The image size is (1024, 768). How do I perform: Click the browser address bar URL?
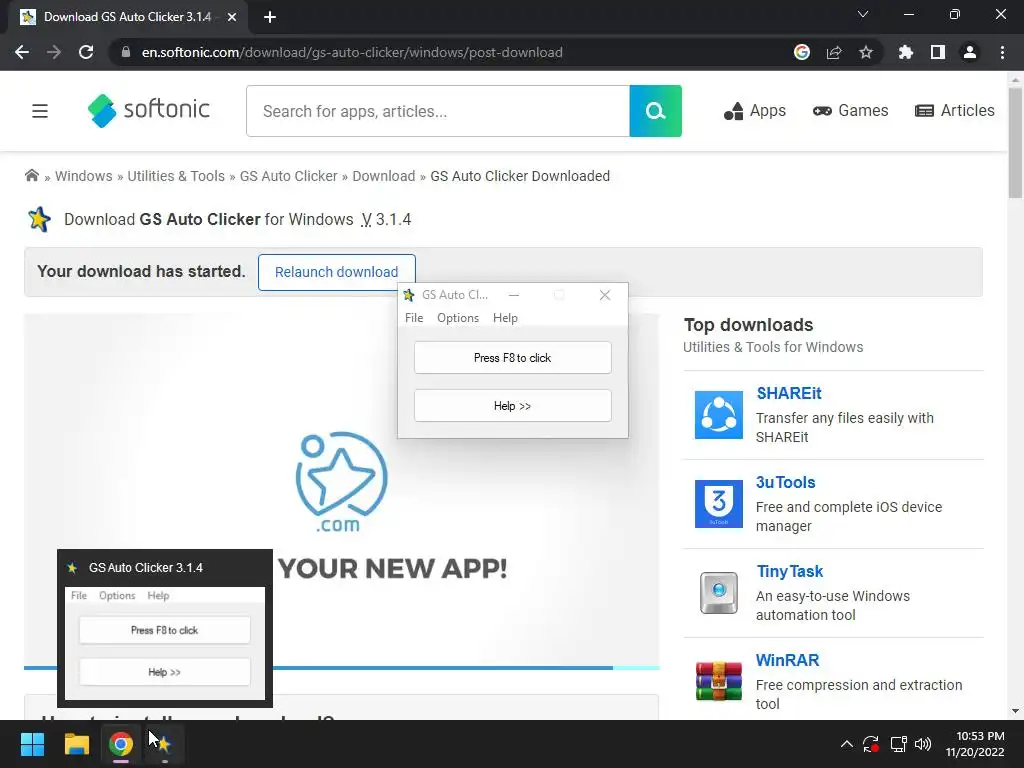352,52
